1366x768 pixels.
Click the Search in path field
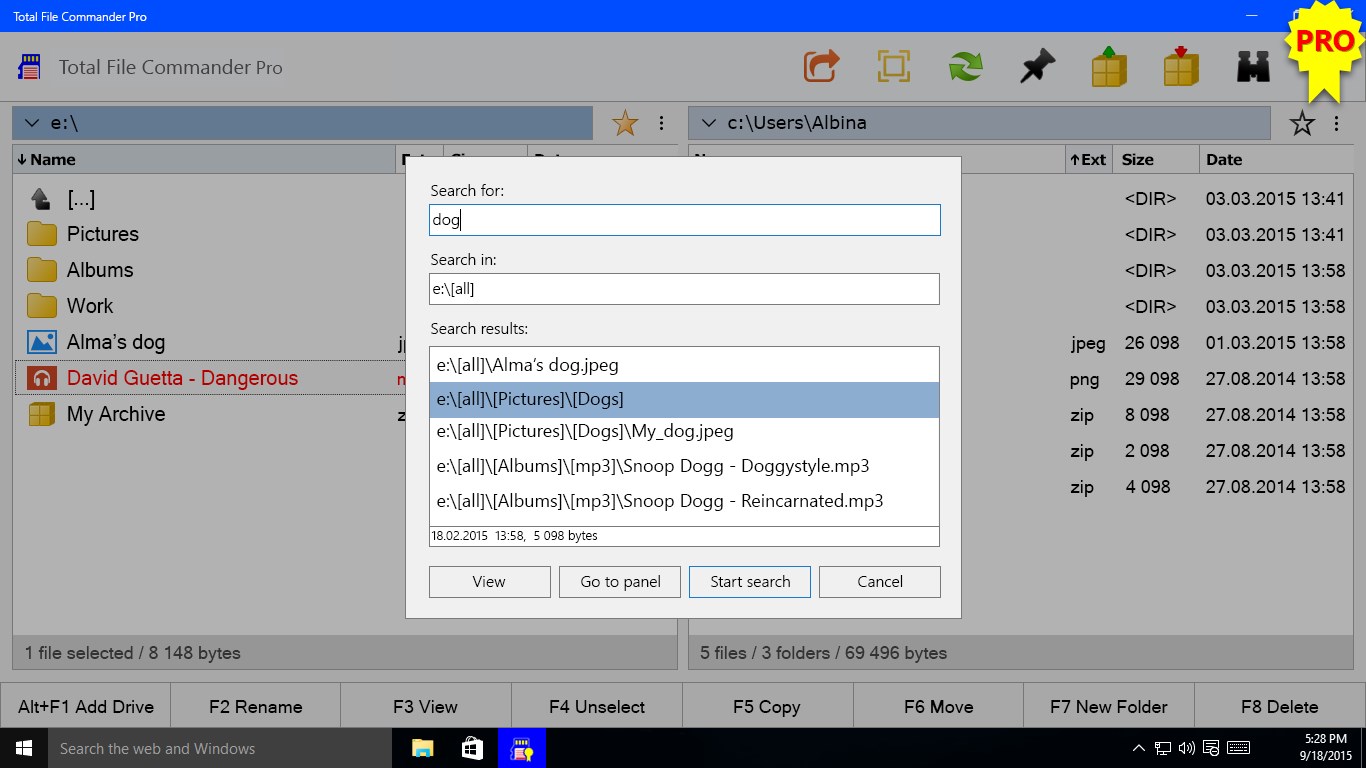[x=685, y=289]
